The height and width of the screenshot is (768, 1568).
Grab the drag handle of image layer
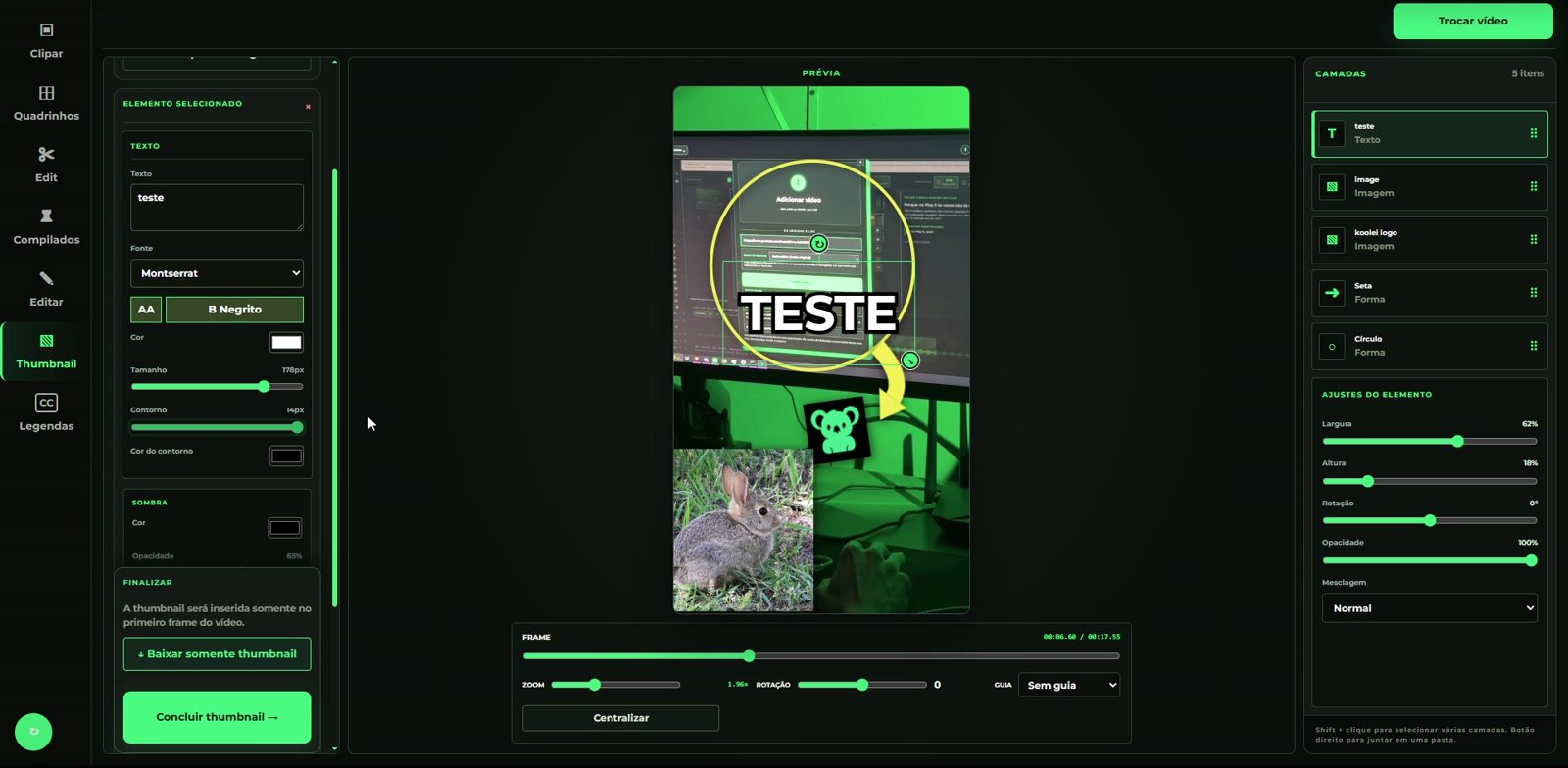point(1534,186)
